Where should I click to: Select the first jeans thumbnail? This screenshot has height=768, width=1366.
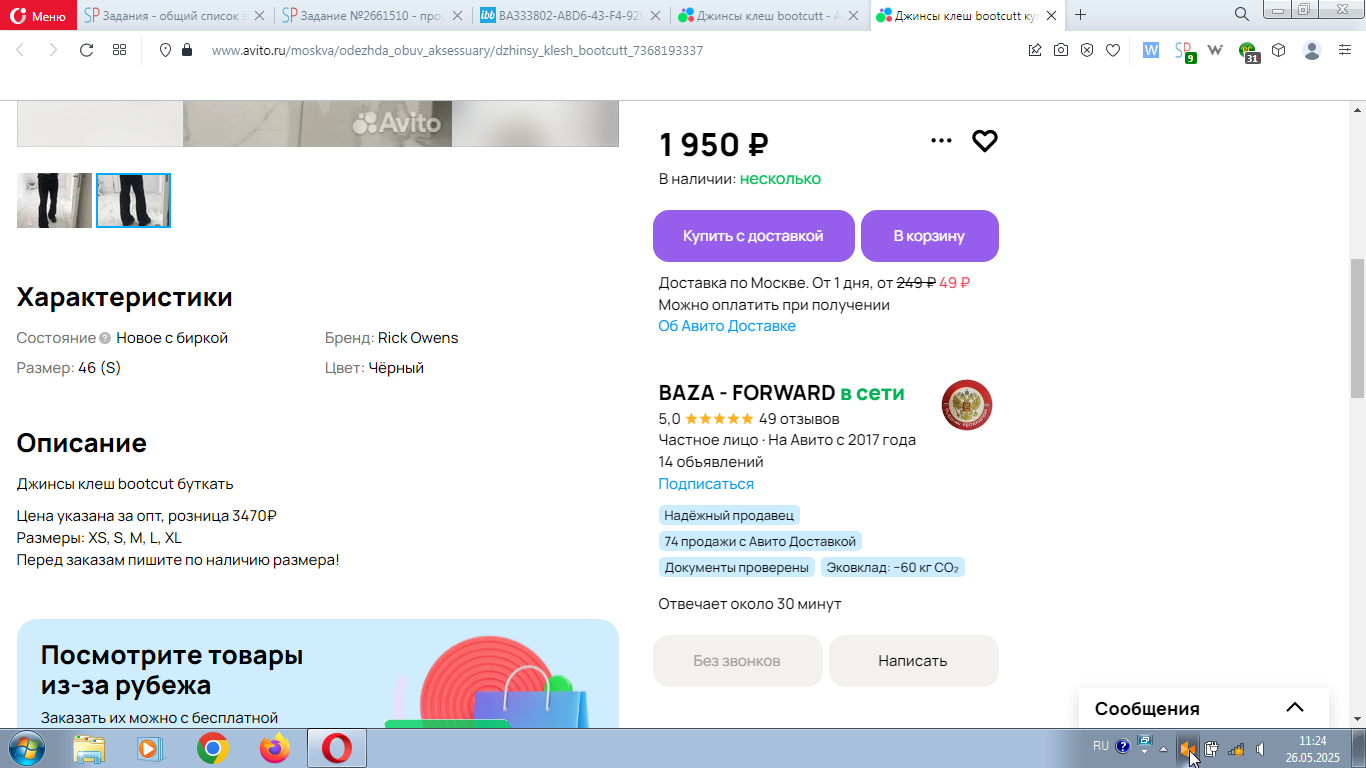click(54, 200)
